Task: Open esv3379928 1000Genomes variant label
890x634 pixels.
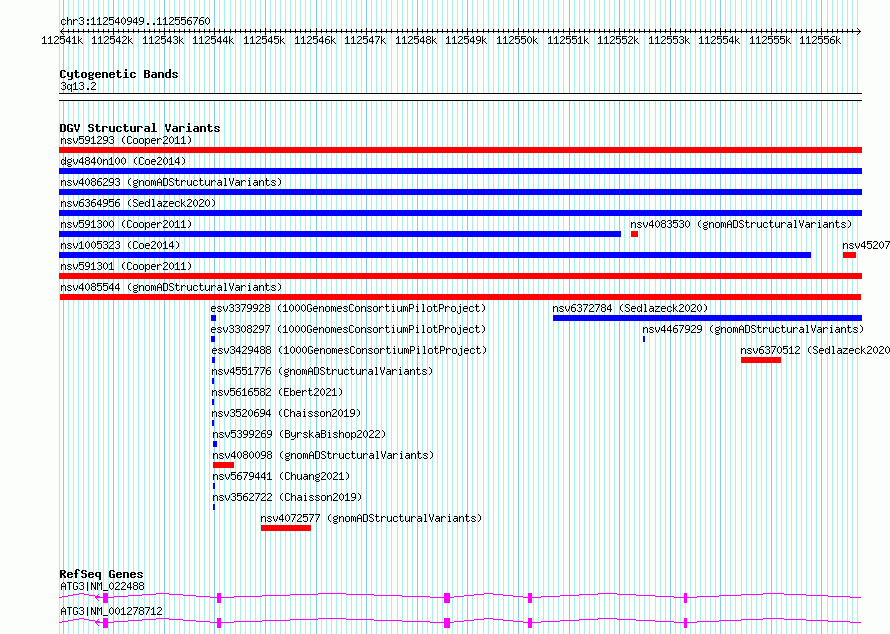Action: click(x=349, y=308)
